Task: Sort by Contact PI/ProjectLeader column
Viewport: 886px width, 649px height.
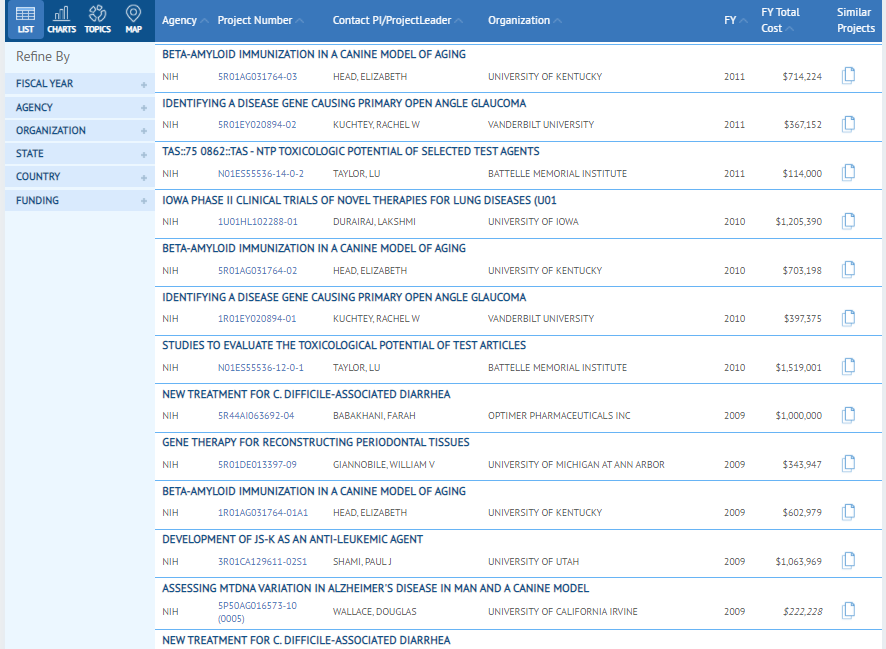Action: (397, 20)
